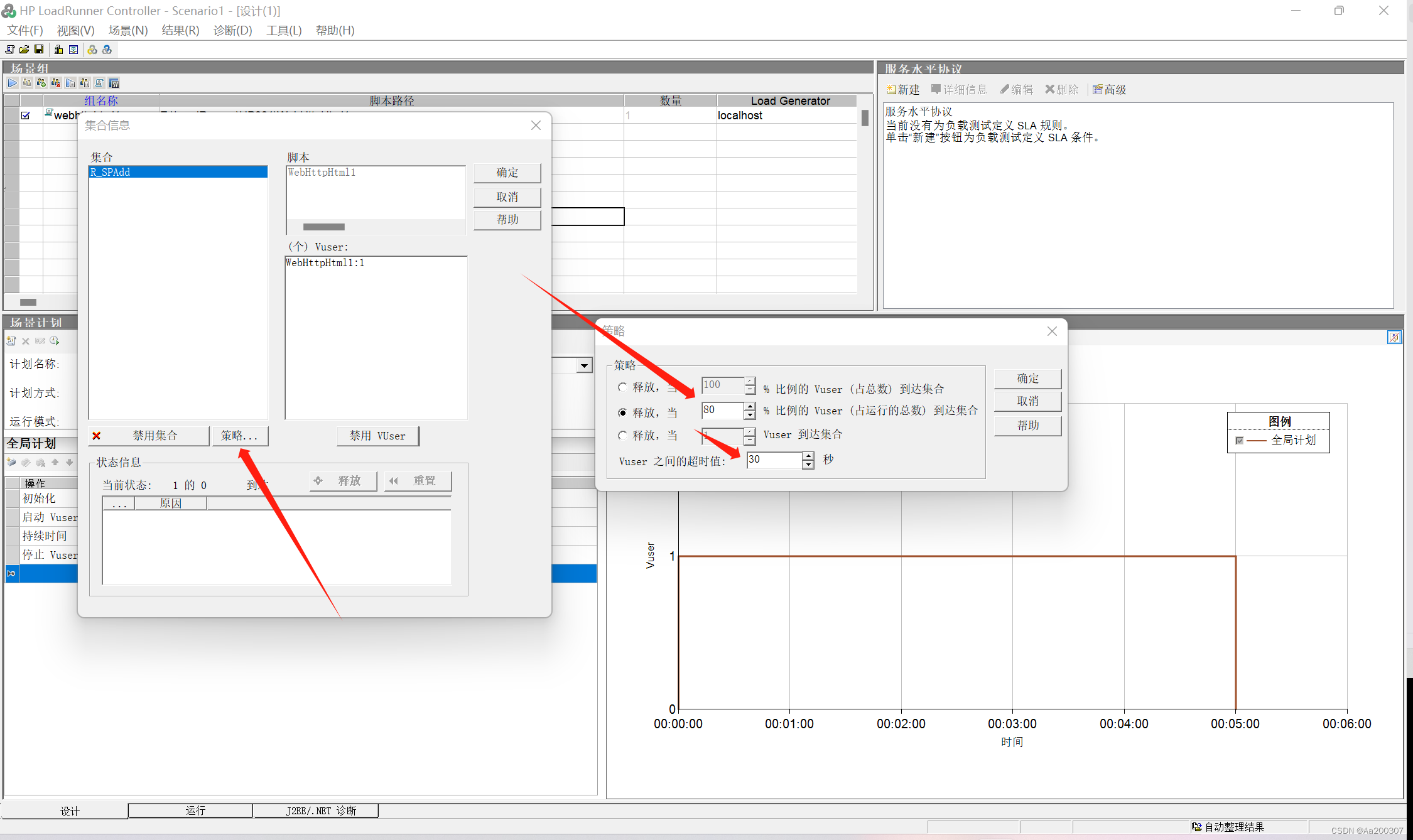This screenshot has width=1413, height=840.
Task: Click the script list horizontal scrollbar thumb
Action: [x=323, y=227]
